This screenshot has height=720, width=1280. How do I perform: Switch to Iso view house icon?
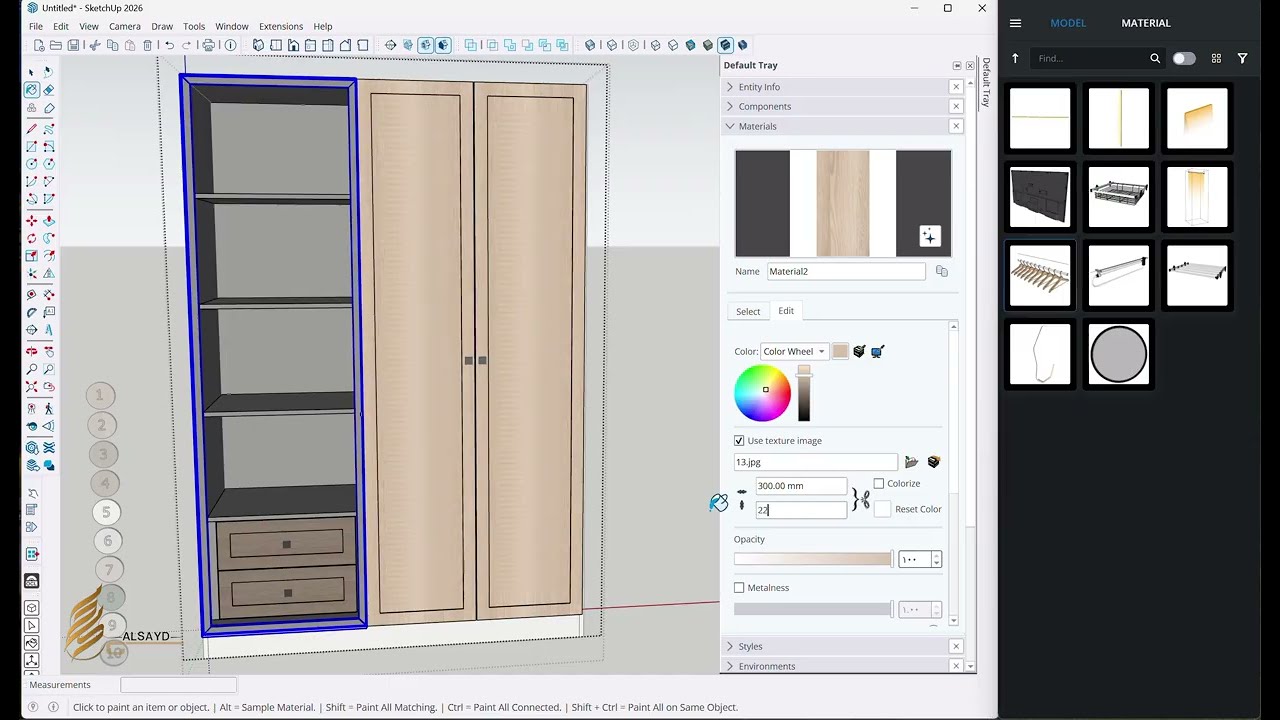pyautogui.click(x=258, y=45)
